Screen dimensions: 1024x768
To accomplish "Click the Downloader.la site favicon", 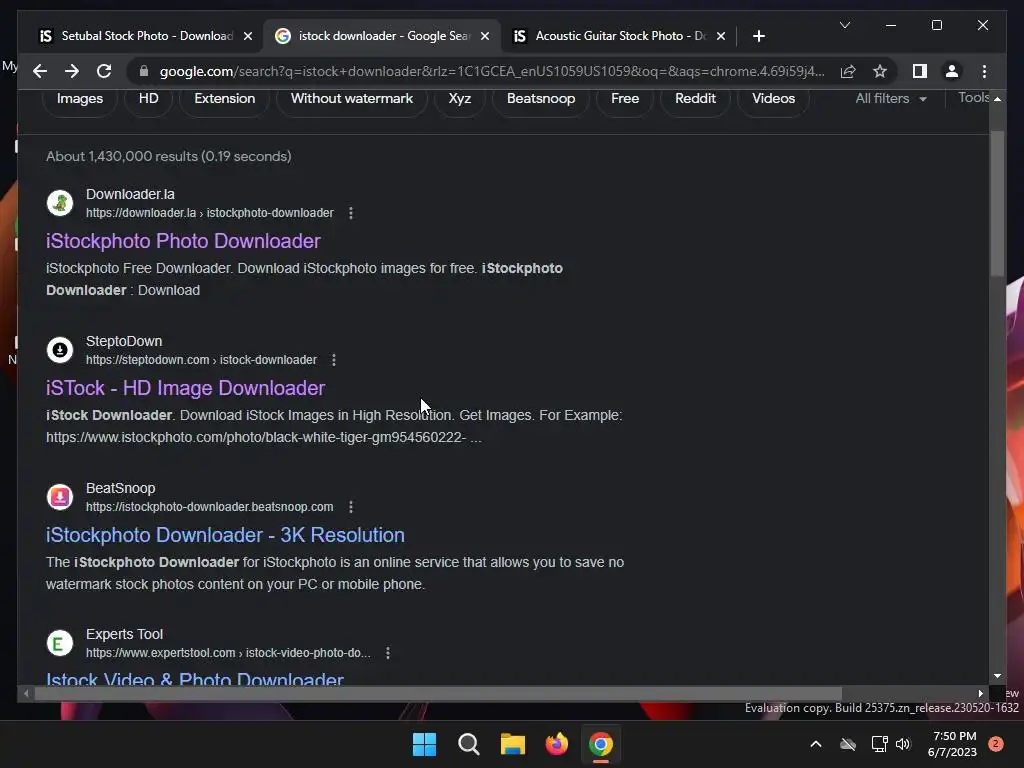I will coord(59,203).
